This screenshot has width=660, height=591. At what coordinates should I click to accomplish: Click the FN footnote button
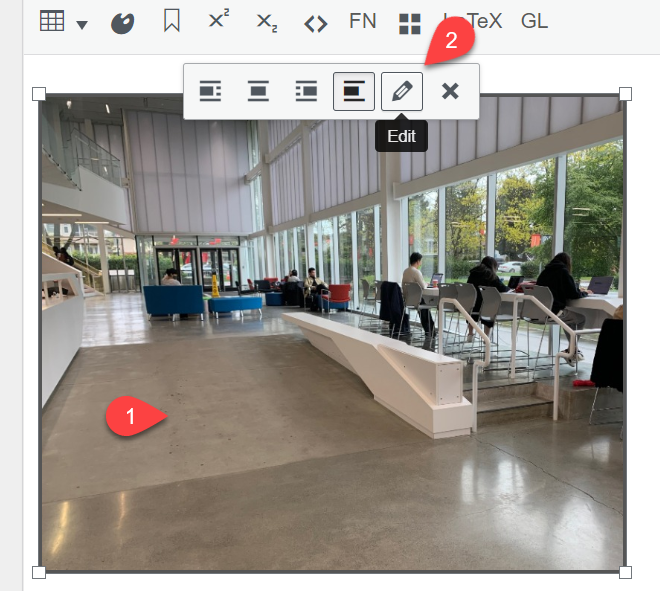[362, 21]
